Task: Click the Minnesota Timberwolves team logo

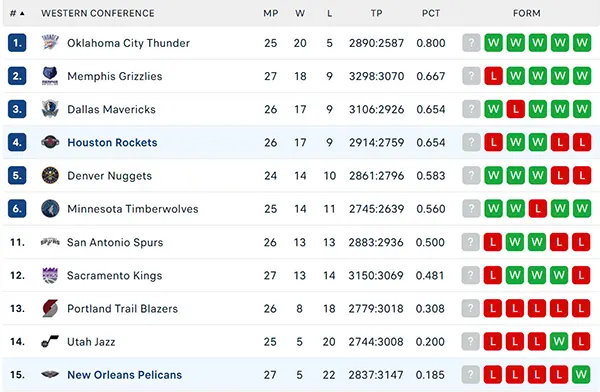Action: click(50, 209)
